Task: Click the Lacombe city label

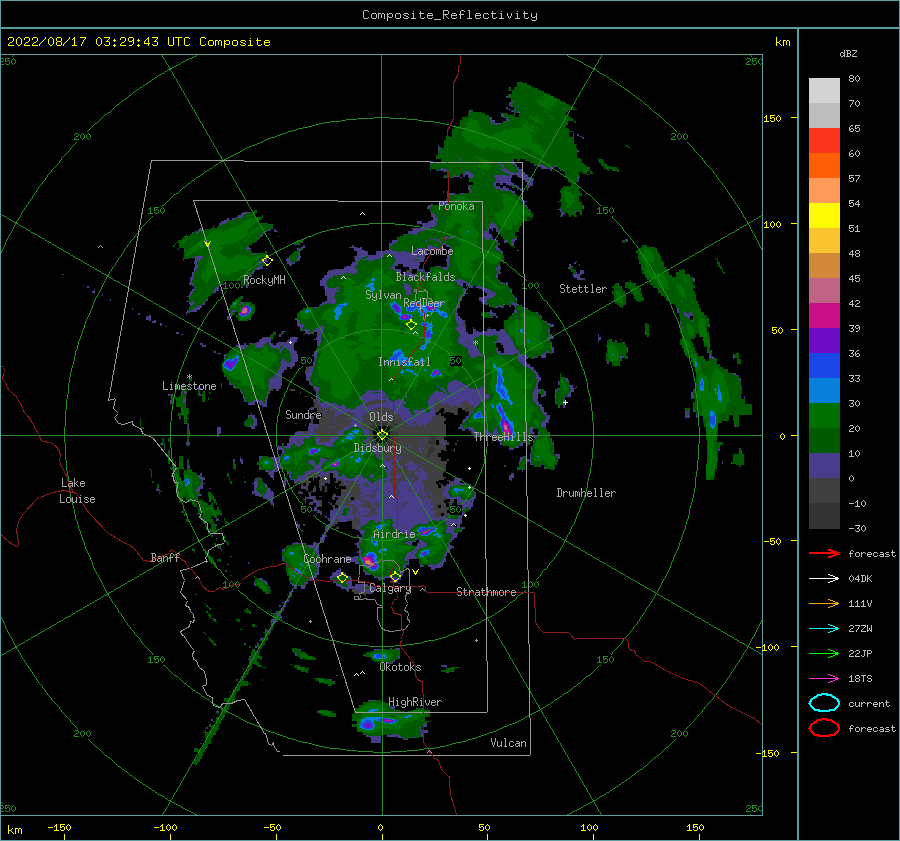Action: pyautogui.click(x=432, y=251)
